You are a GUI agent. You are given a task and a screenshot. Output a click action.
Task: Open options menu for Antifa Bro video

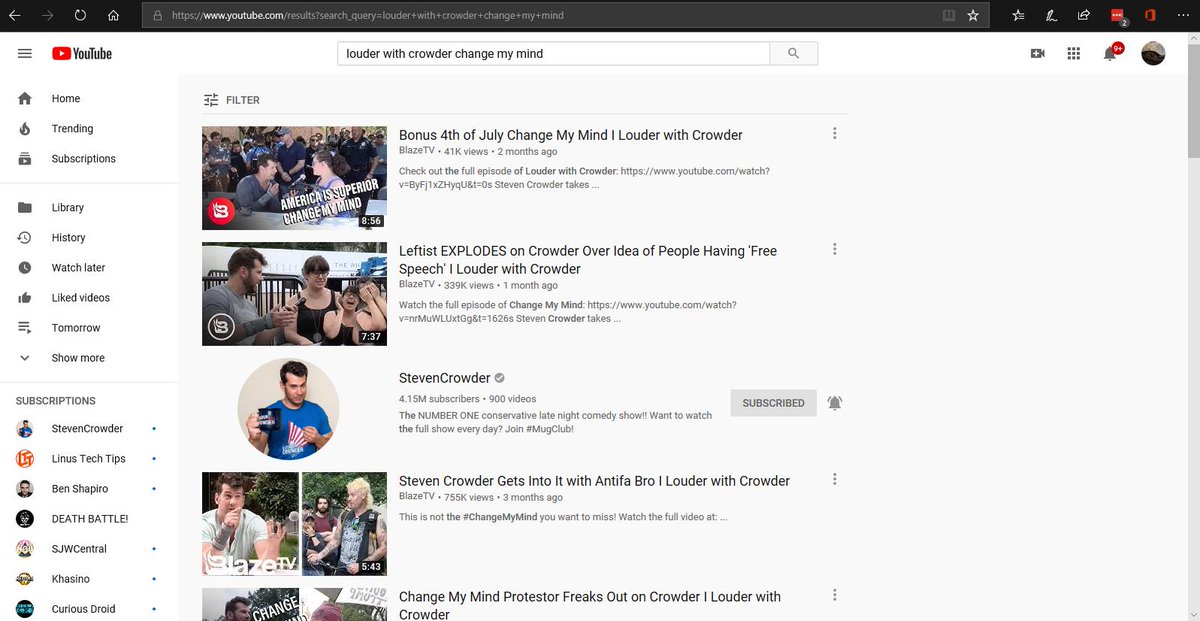pyautogui.click(x=835, y=480)
